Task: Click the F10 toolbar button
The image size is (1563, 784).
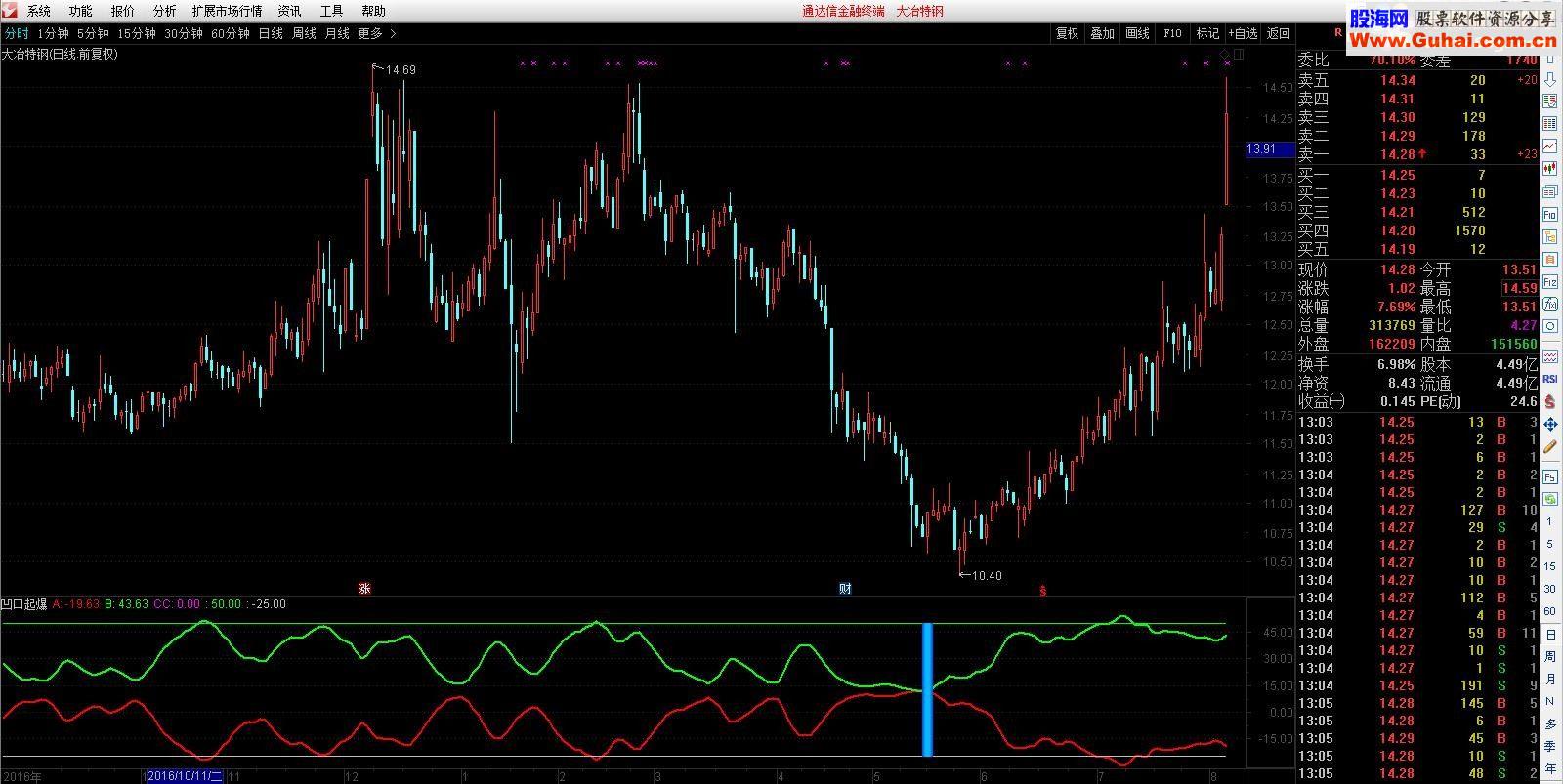Action: 1172,33
